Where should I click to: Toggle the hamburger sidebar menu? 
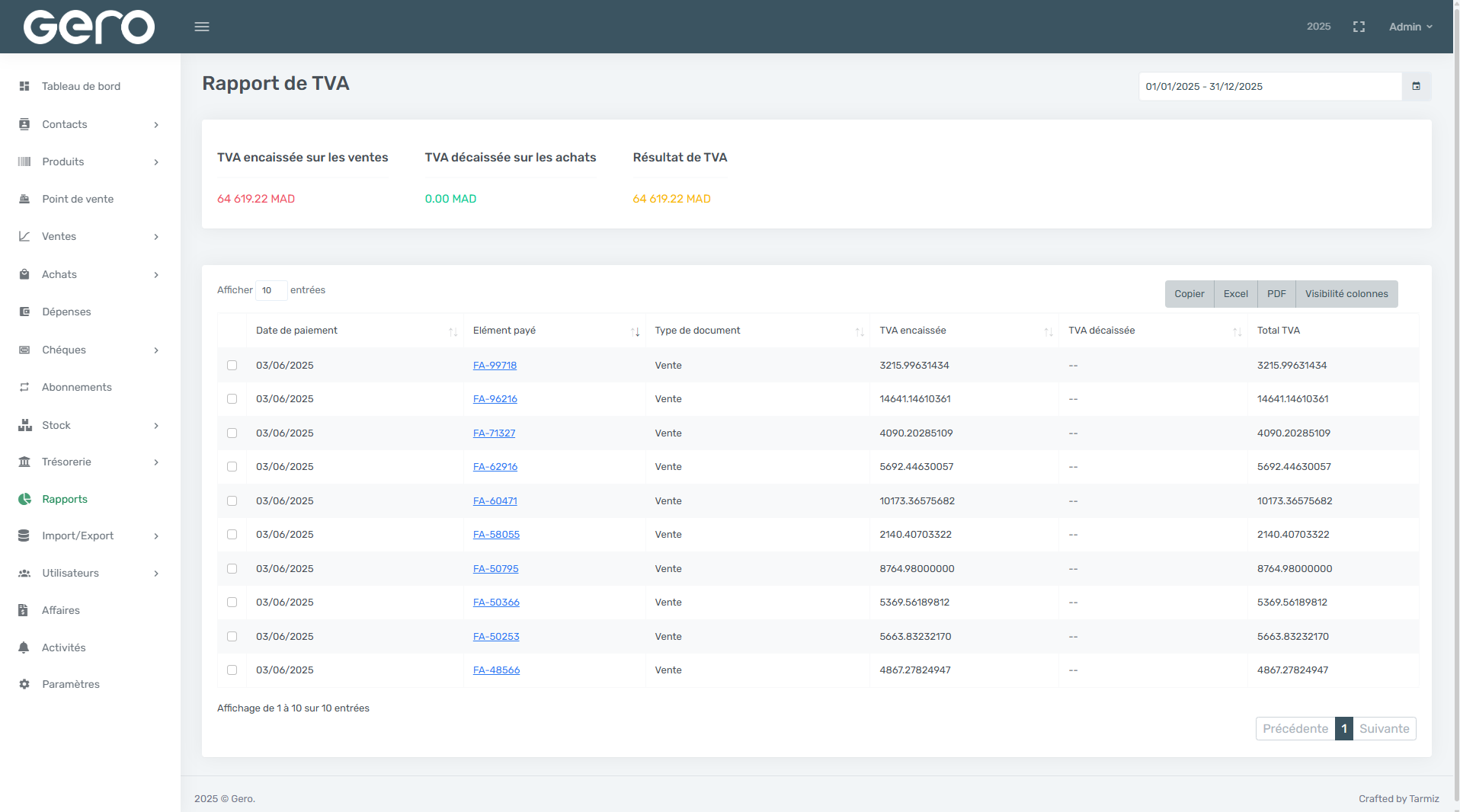tap(202, 27)
